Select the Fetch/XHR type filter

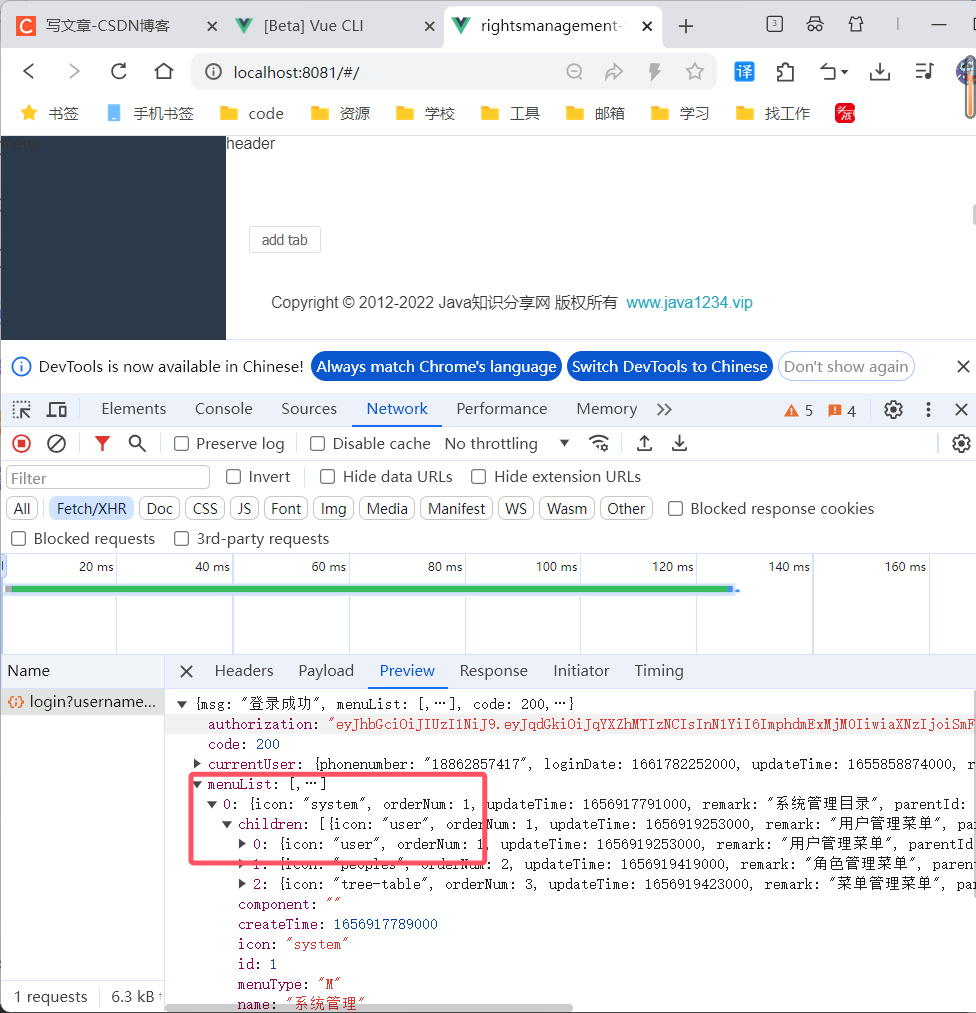coord(92,509)
